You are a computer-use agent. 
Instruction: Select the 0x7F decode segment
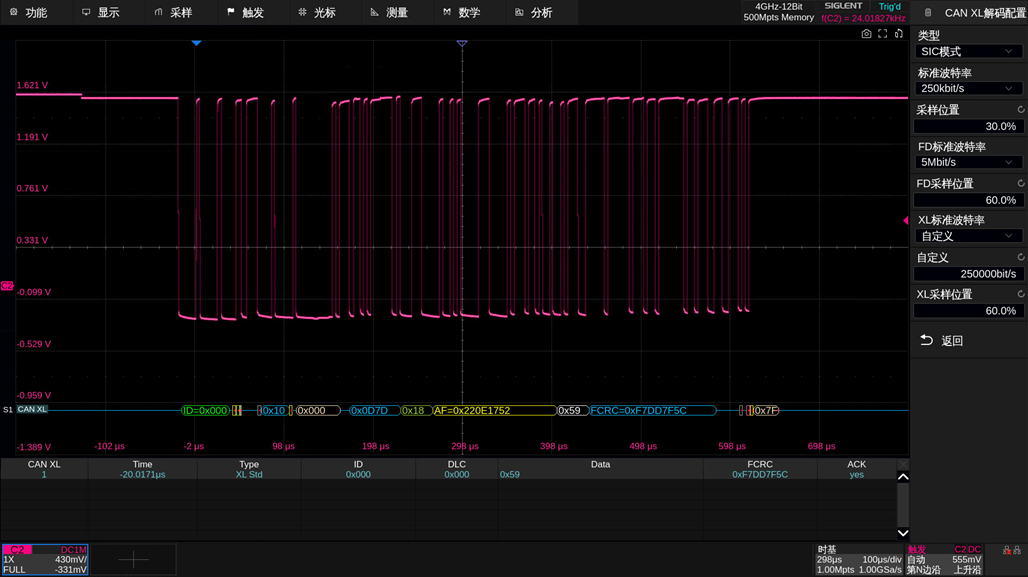[765, 410]
